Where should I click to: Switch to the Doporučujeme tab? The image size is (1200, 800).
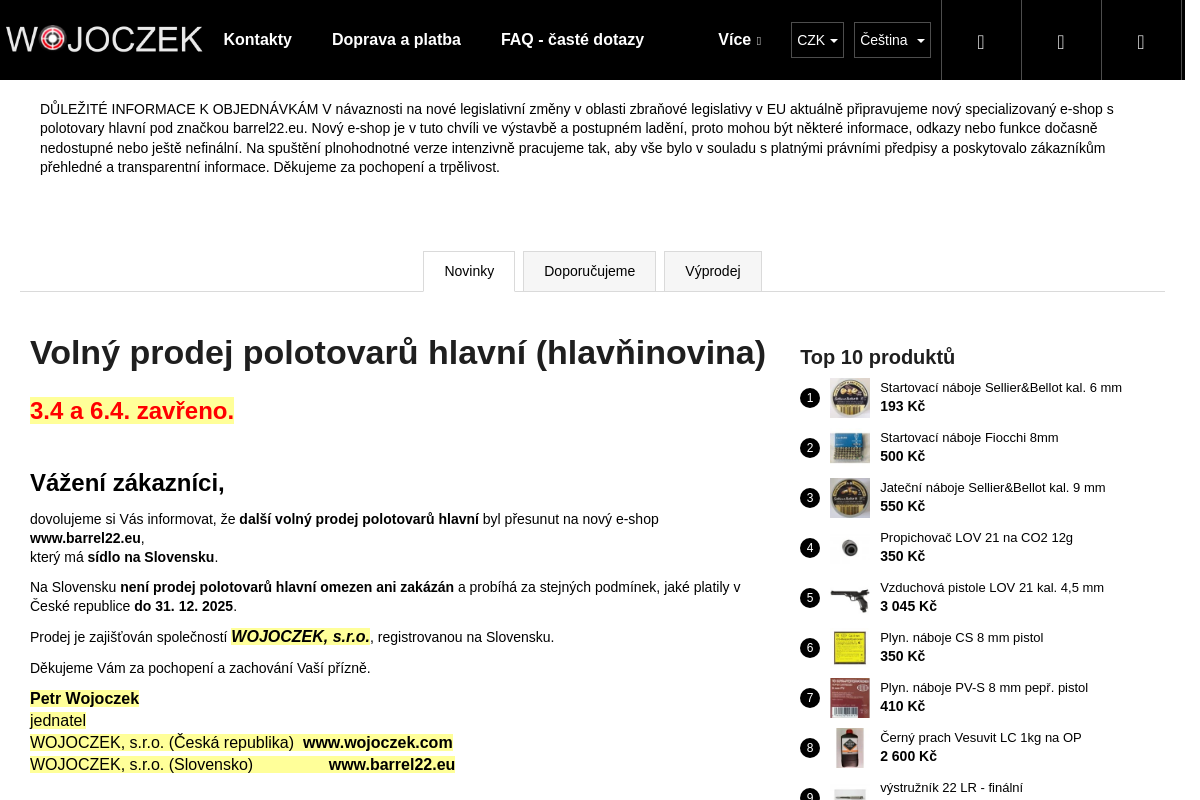tap(589, 271)
